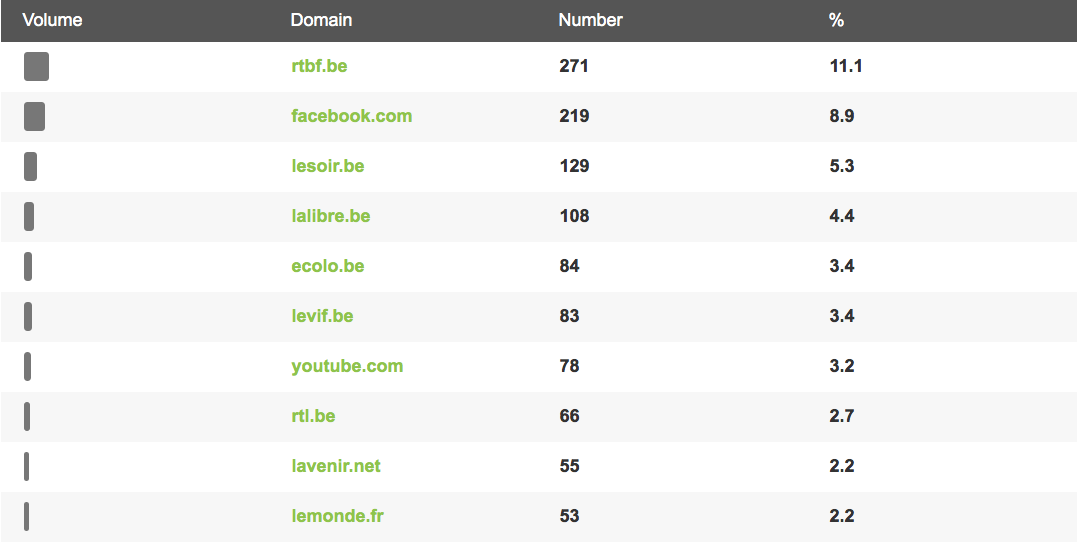1082x546 pixels.
Task: Open the facebook.com domain link
Action: click(351, 116)
